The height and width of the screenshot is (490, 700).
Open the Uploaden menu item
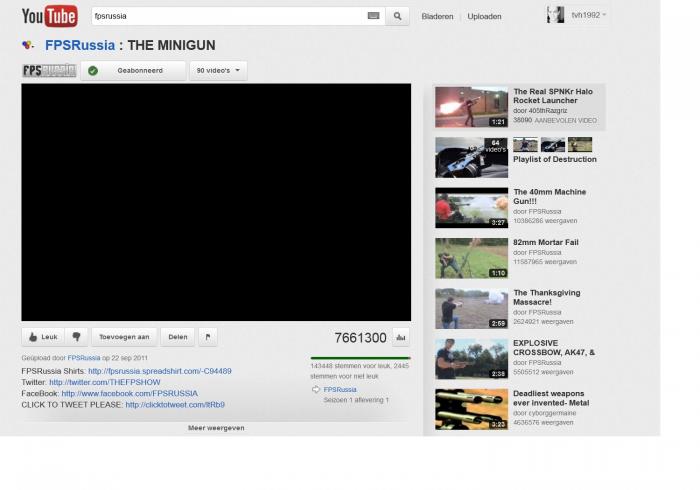pyautogui.click(x=484, y=17)
